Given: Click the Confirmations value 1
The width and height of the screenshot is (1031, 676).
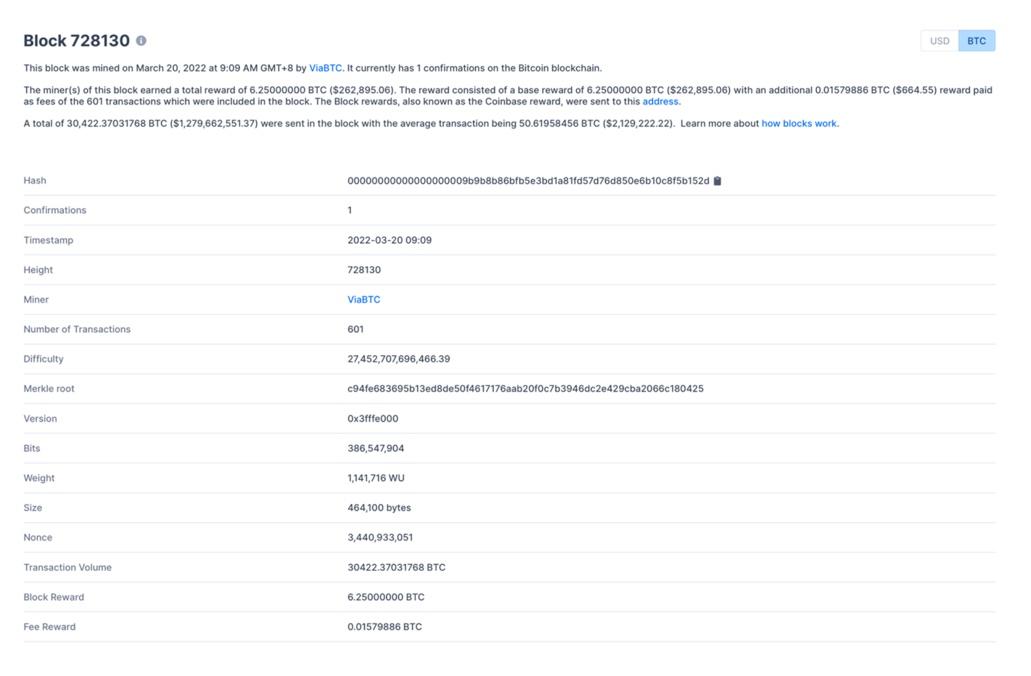Looking at the screenshot, I should coord(350,210).
